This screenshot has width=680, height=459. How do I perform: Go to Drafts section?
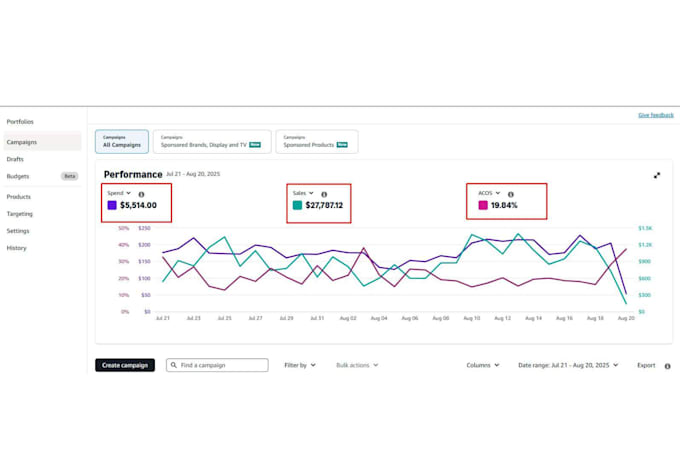[15, 159]
